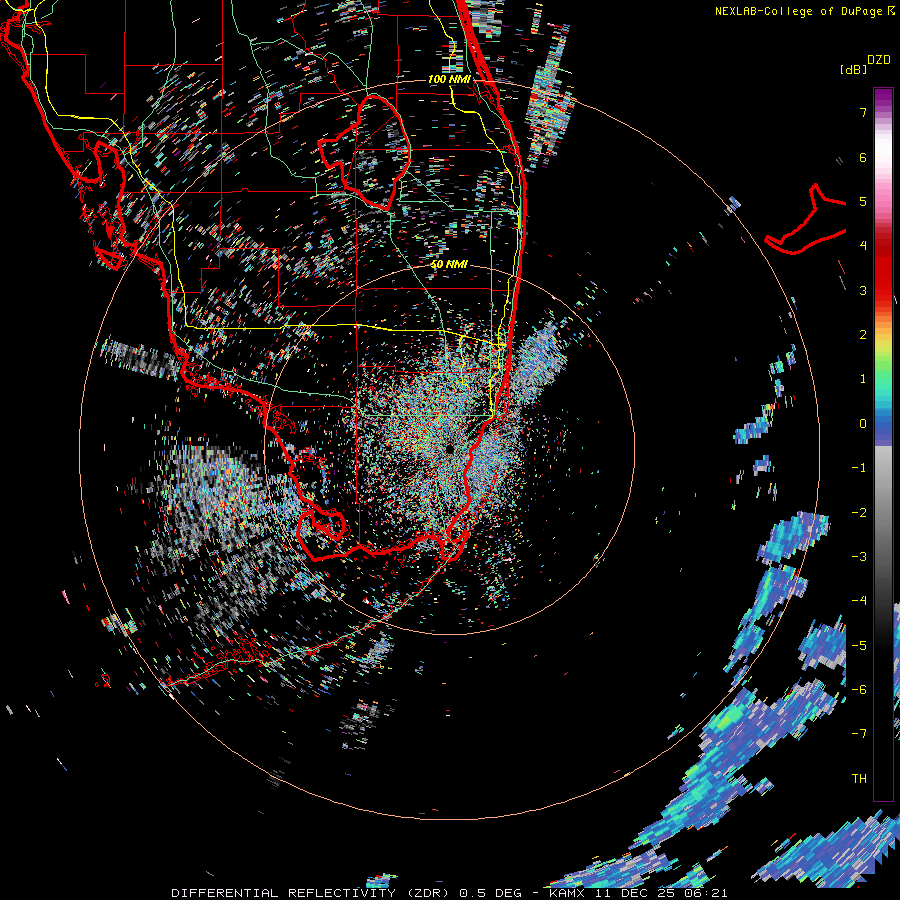Click the DZD product label above the scale
This screenshot has width=900, height=900.
(x=879, y=60)
